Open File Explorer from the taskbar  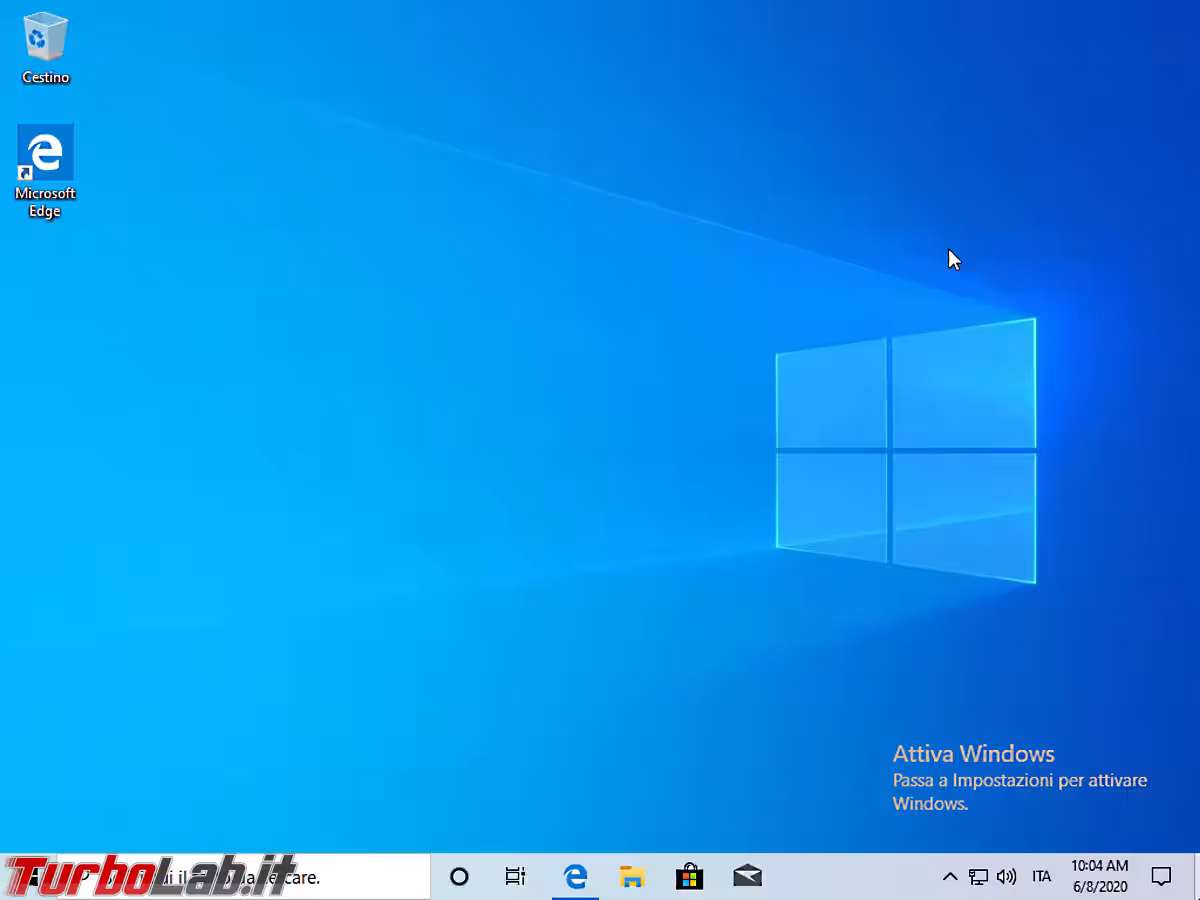click(x=632, y=877)
